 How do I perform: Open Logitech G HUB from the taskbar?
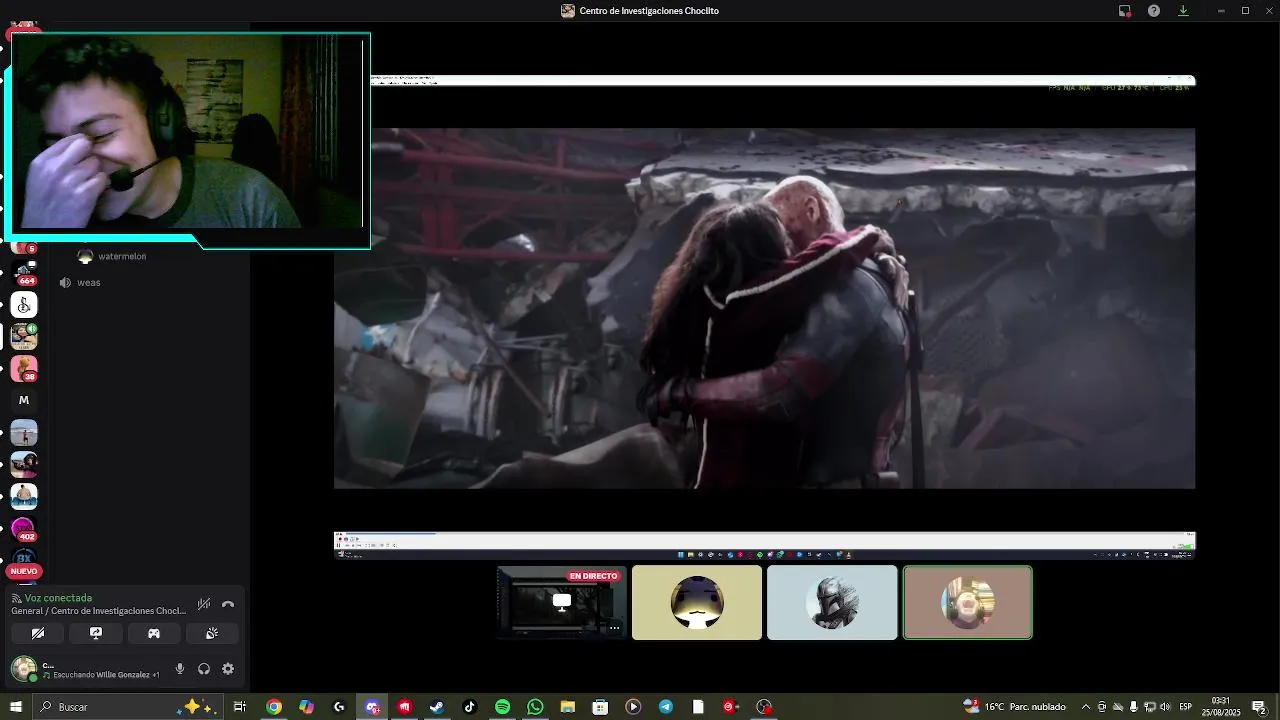[339, 707]
